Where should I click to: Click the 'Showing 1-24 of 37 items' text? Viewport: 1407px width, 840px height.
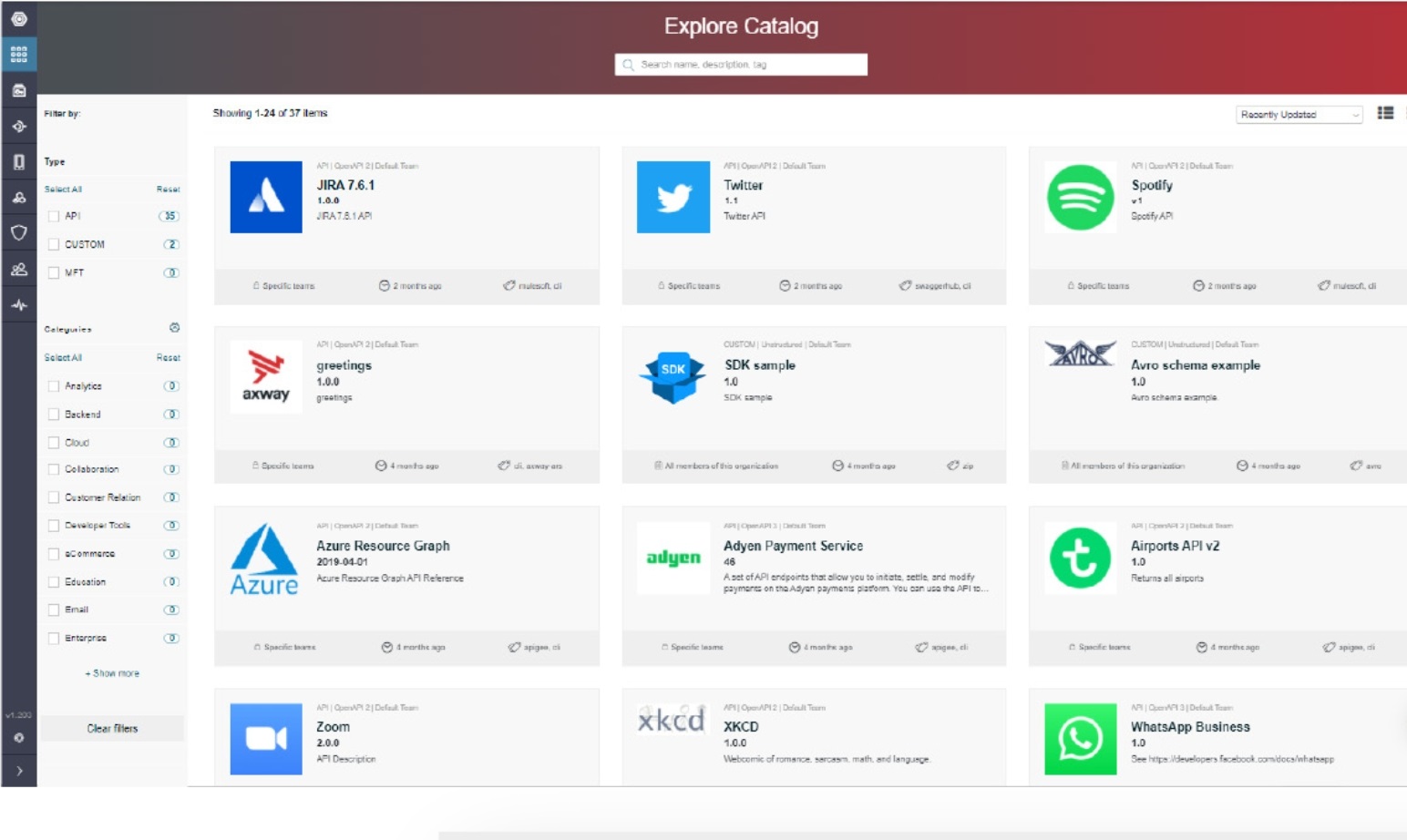pos(270,113)
